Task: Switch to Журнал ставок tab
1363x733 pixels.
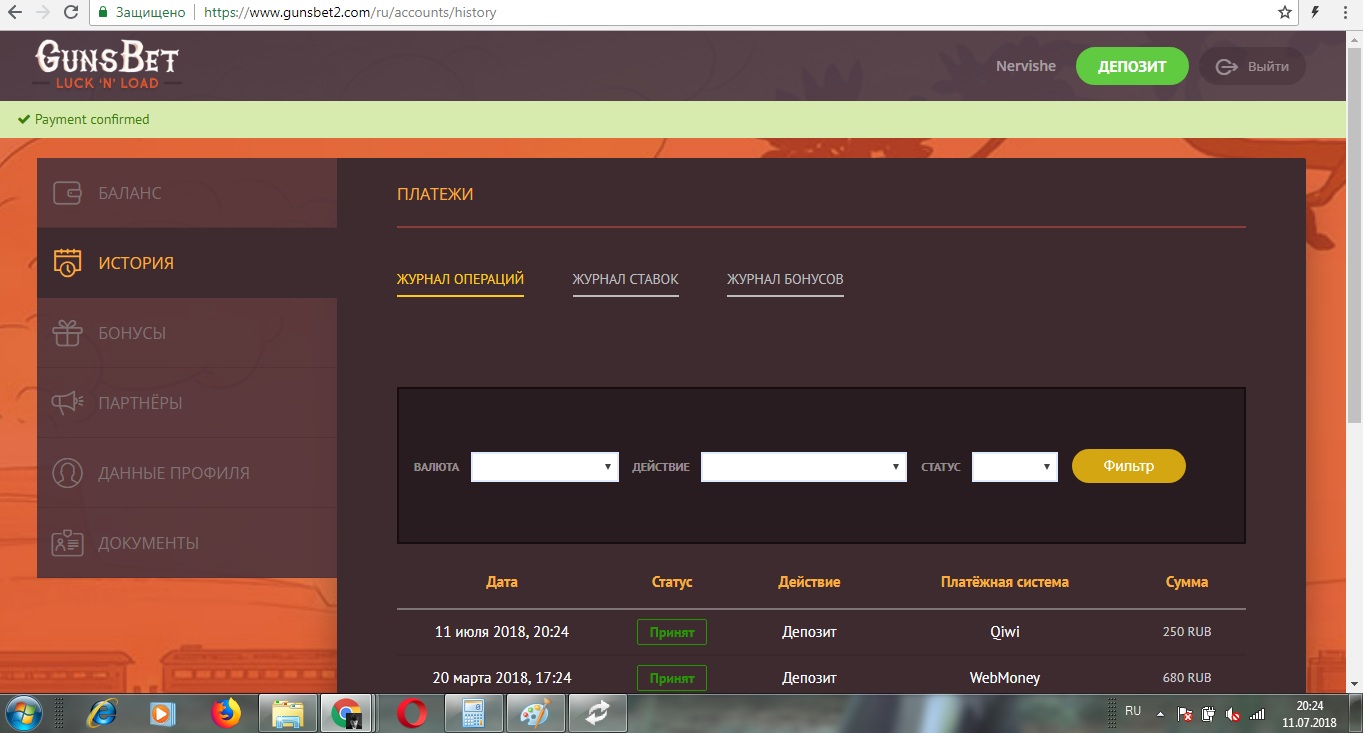Action: 626,279
